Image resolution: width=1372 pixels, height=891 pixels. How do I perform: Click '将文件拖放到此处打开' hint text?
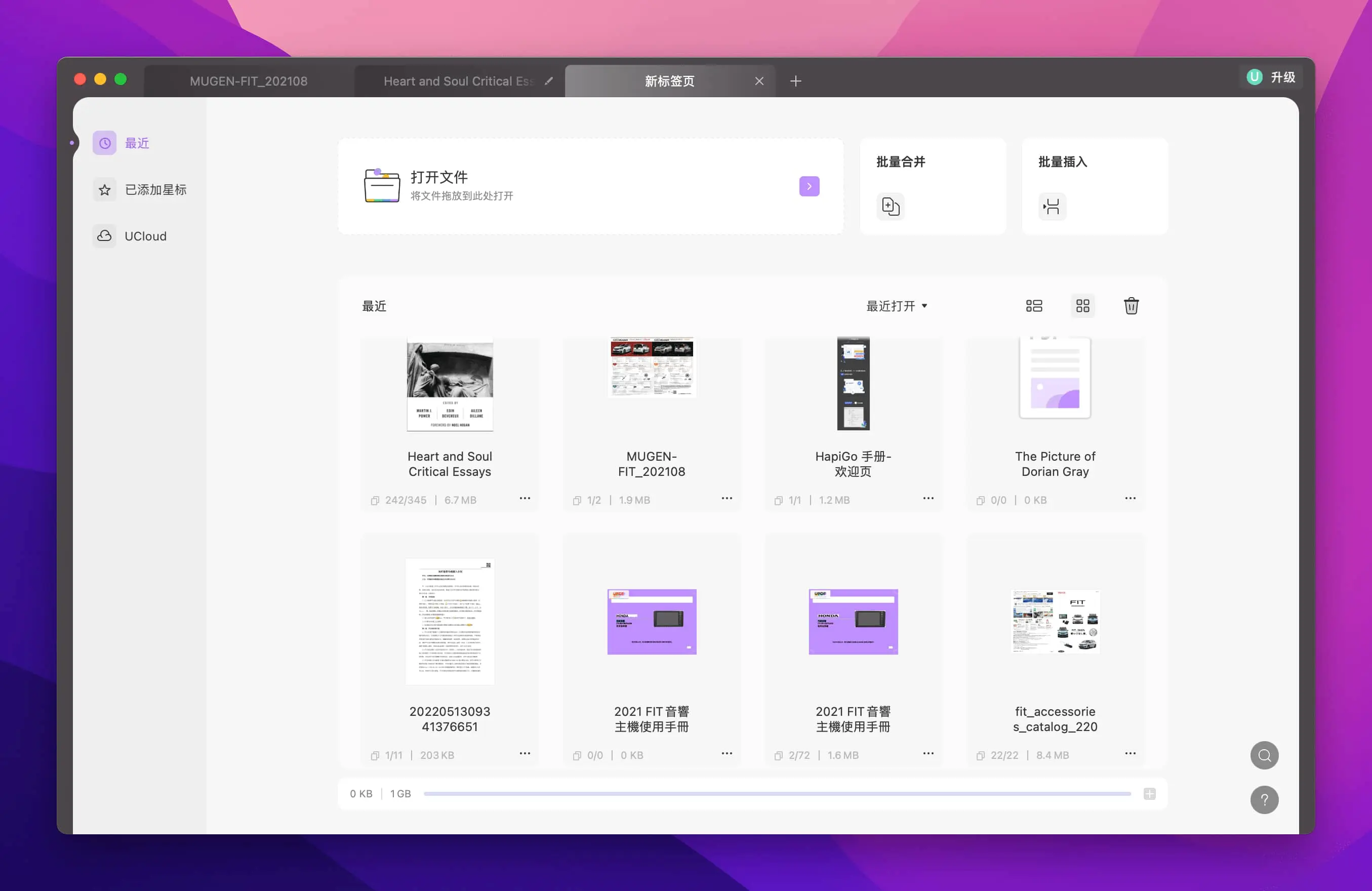point(462,196)
